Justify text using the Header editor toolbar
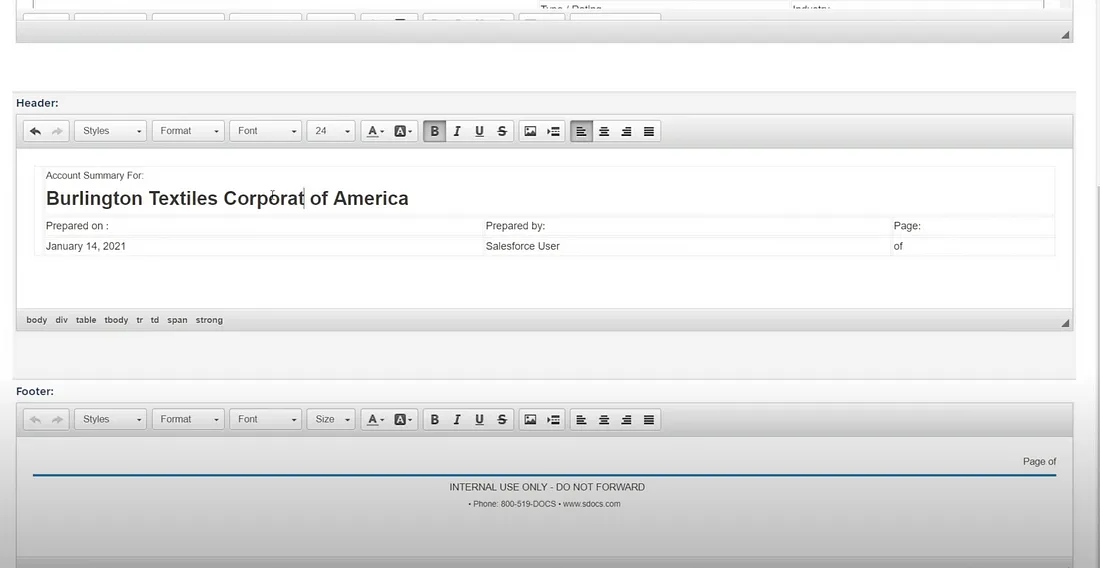Image resolution: width=1100 pixels, height=568 pixels. (649, 131)
